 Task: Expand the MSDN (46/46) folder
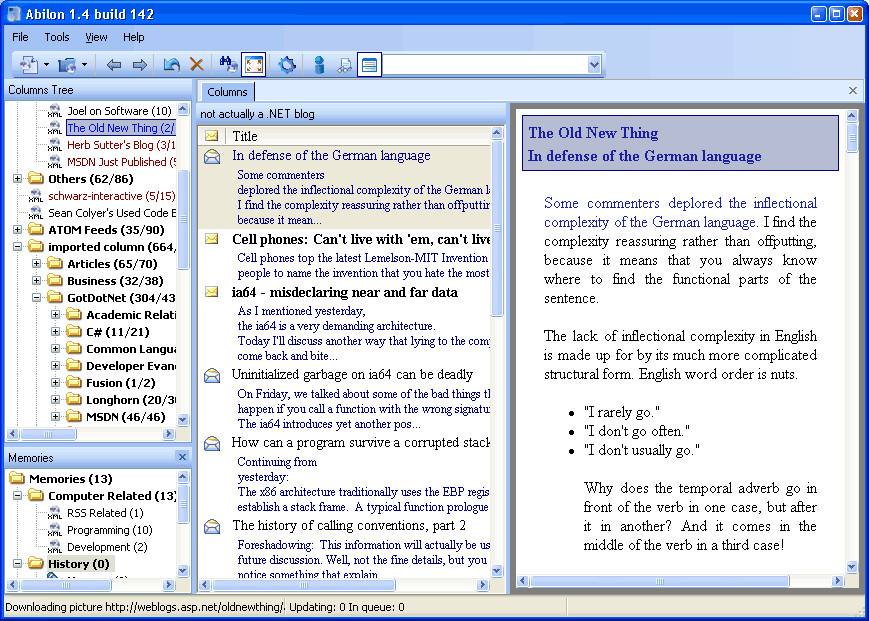pos(55,417)
